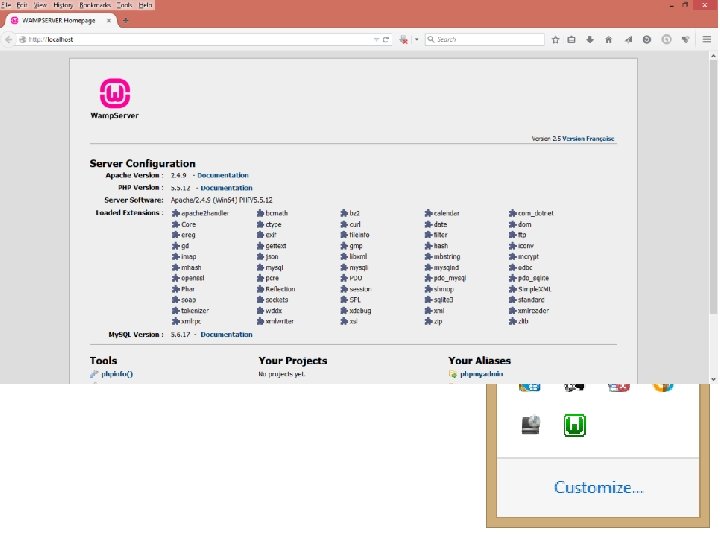Click the pink WampServer logo
Viewport: 720px width, 540px height.
[x=115, y=93]
